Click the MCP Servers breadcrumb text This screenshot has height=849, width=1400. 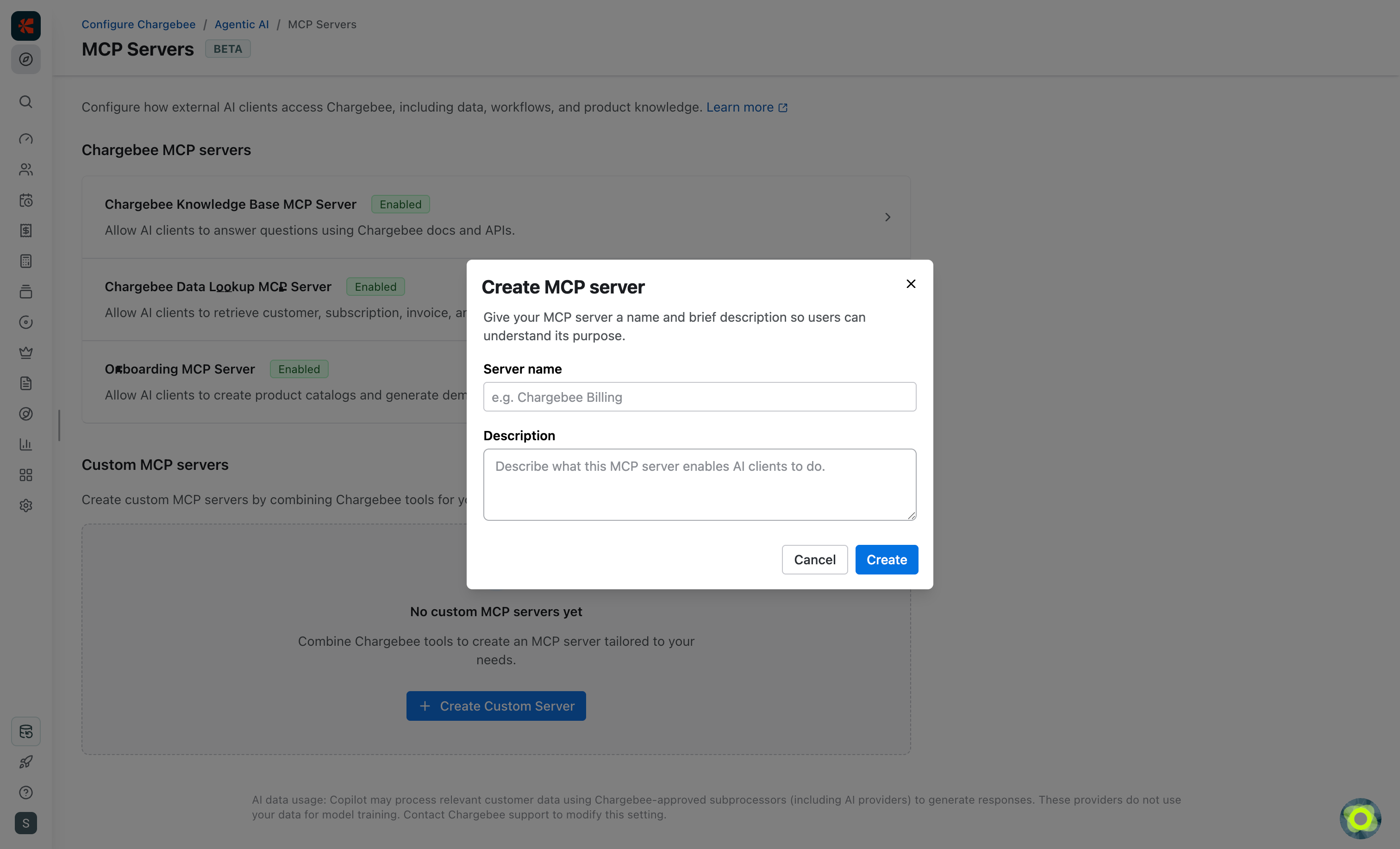(x=322, y=25)
